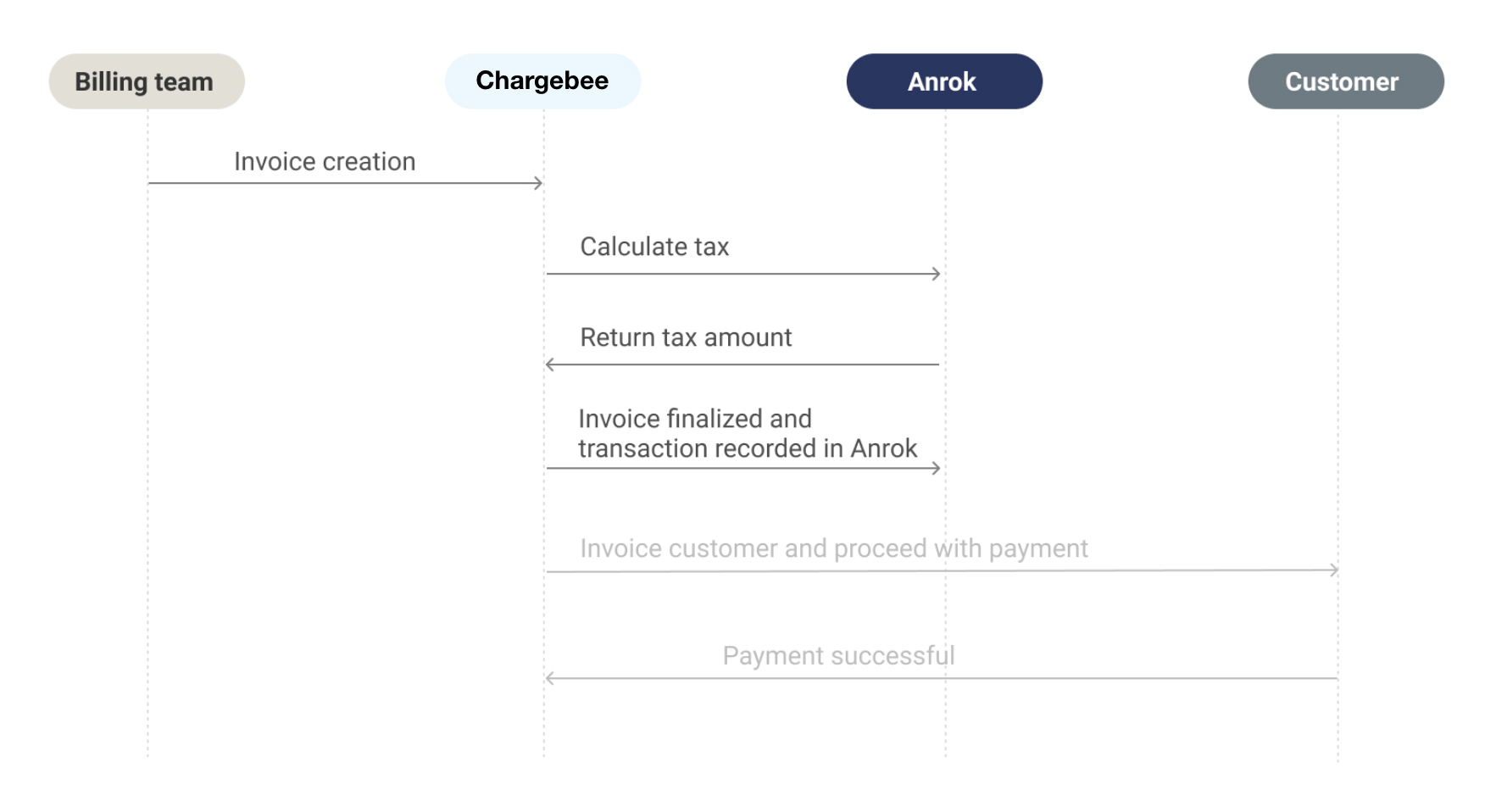
Task: Select the Calculate tax message text
Action: 654,247
